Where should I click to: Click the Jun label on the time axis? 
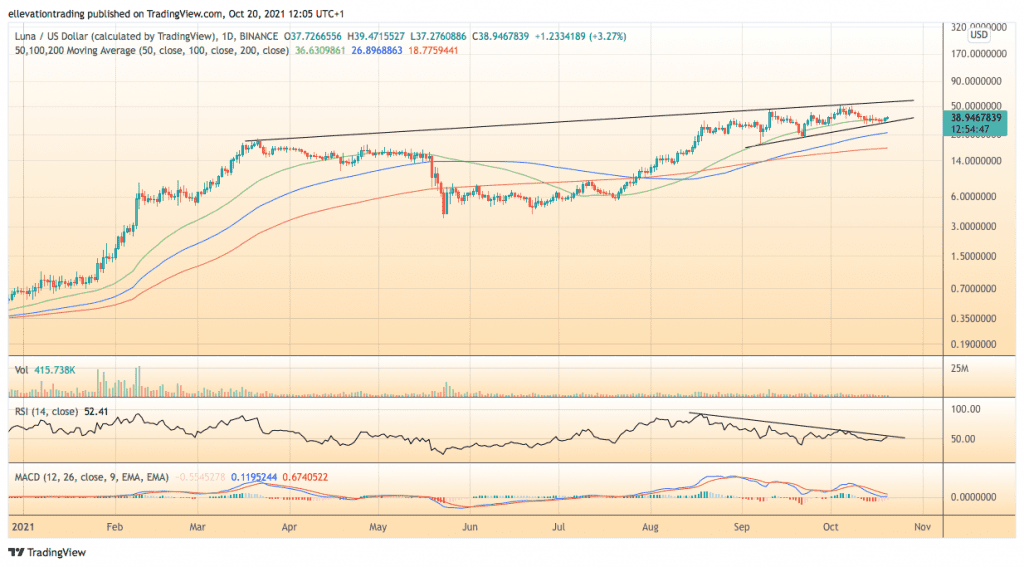coord(470,526)
